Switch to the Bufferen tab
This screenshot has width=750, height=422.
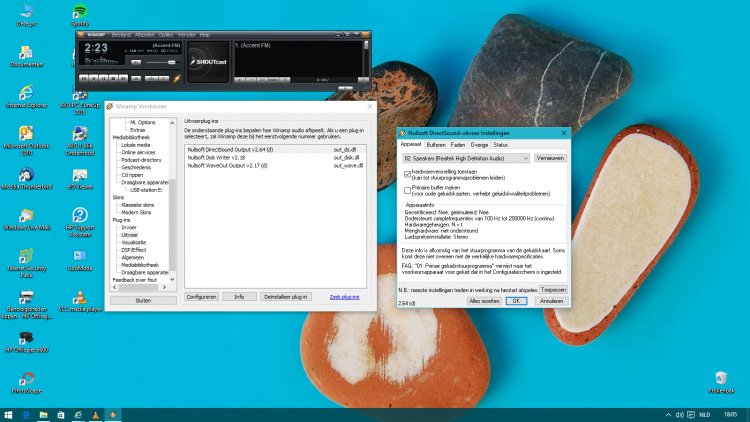tap(435, 144)
